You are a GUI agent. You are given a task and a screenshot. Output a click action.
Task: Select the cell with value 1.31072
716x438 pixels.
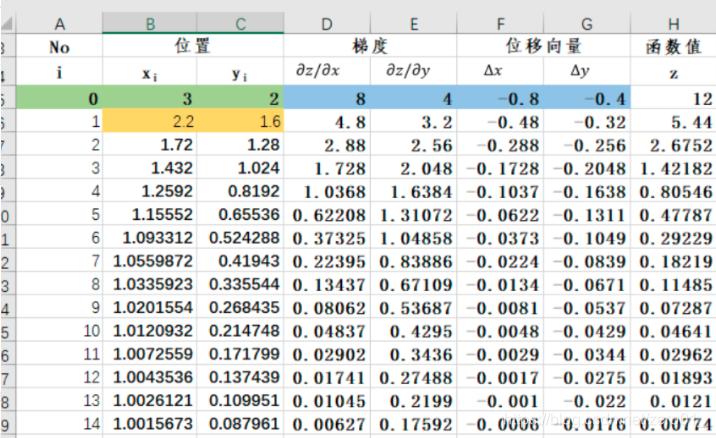click(x=413, y=214)
